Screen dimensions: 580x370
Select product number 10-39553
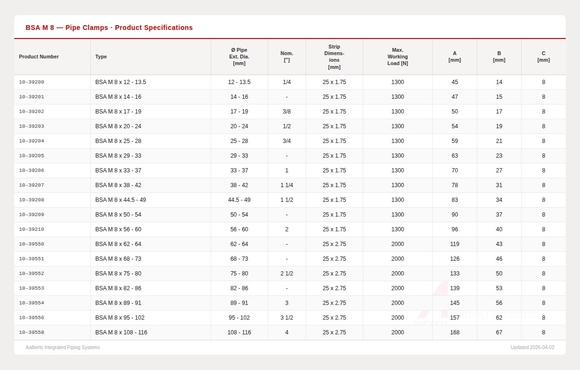click(31, 288)
